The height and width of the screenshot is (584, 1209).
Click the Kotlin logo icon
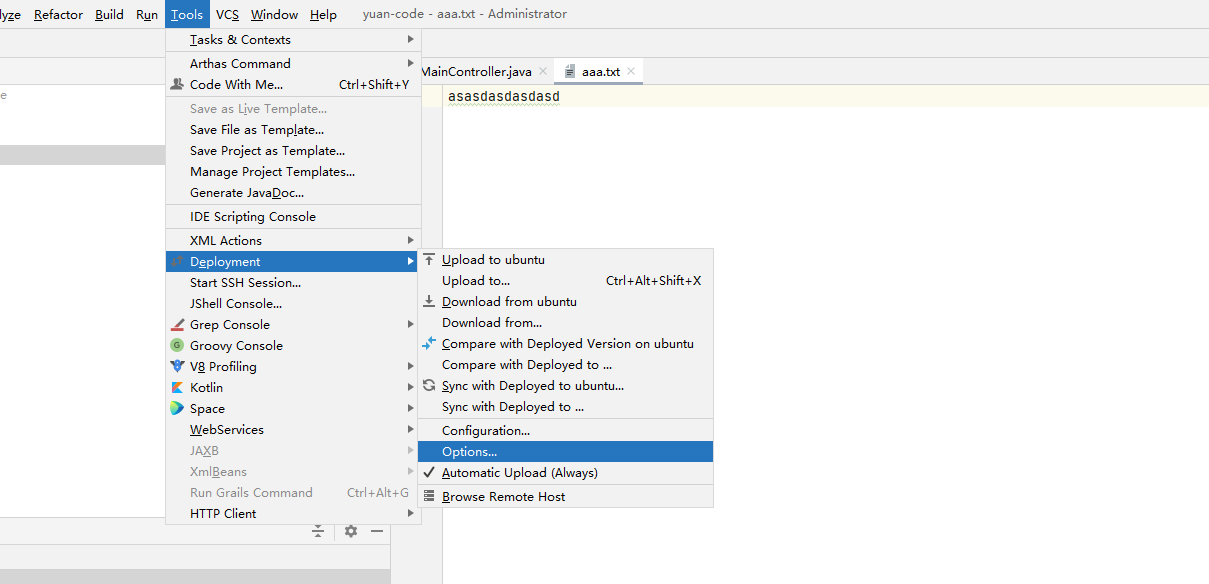tap(177, 388)
